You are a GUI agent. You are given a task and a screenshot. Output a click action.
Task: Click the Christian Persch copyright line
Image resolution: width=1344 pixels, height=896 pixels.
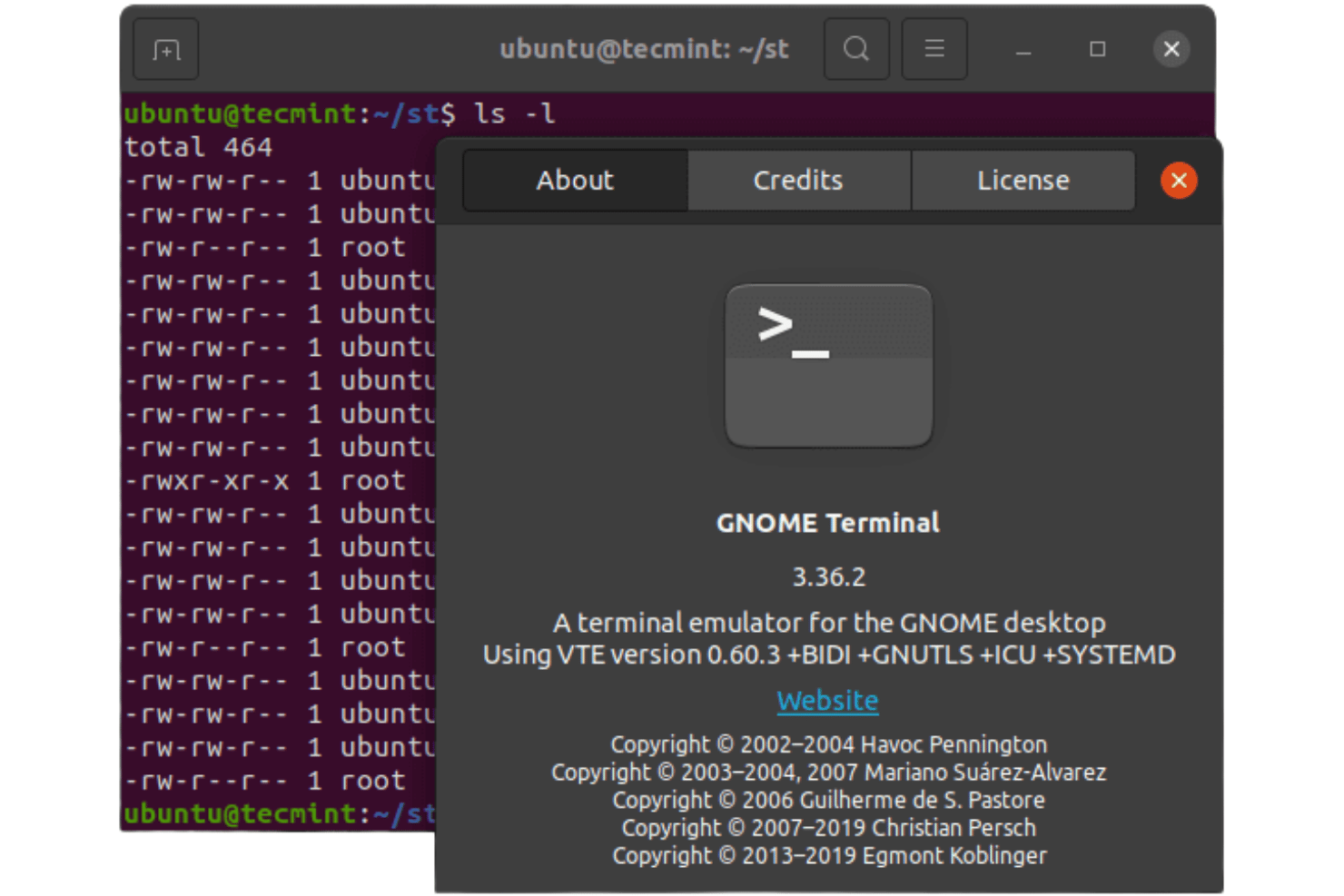pyautogui.click(x=829, y=828)
